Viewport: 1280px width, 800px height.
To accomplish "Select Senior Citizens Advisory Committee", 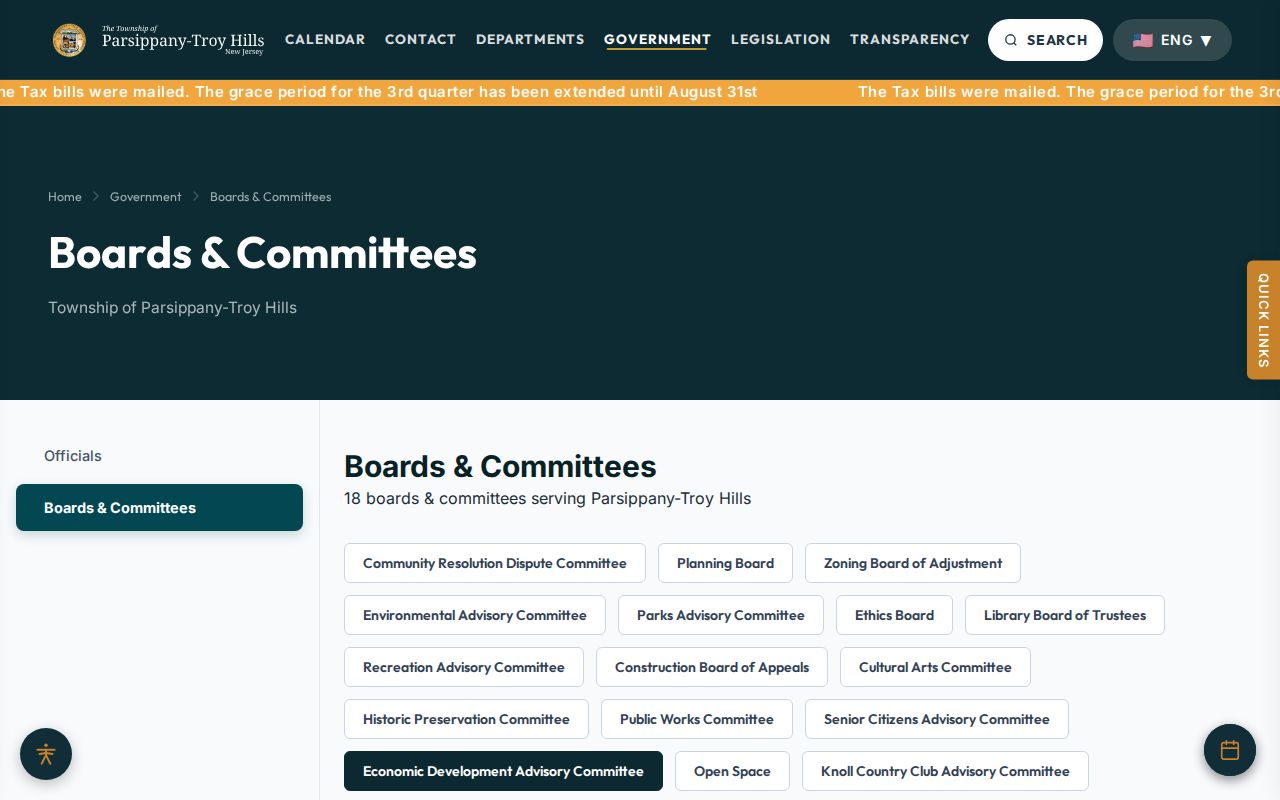I will coord(937,719).
